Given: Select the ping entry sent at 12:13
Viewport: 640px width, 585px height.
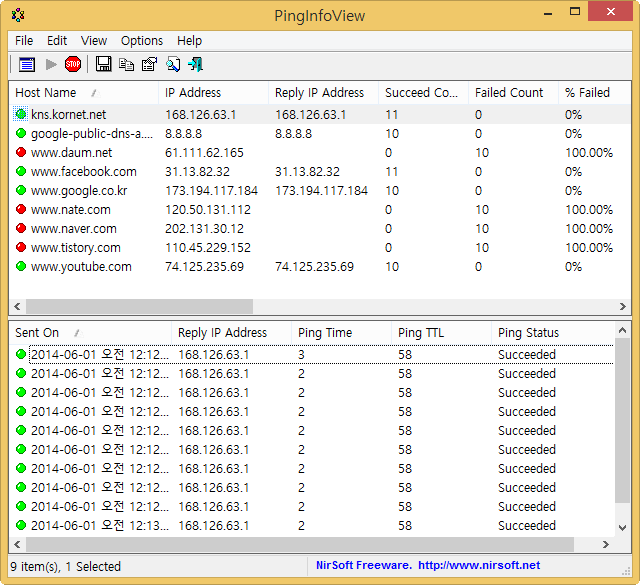Looking at the screenshot, I should click(x=311, y=525).
